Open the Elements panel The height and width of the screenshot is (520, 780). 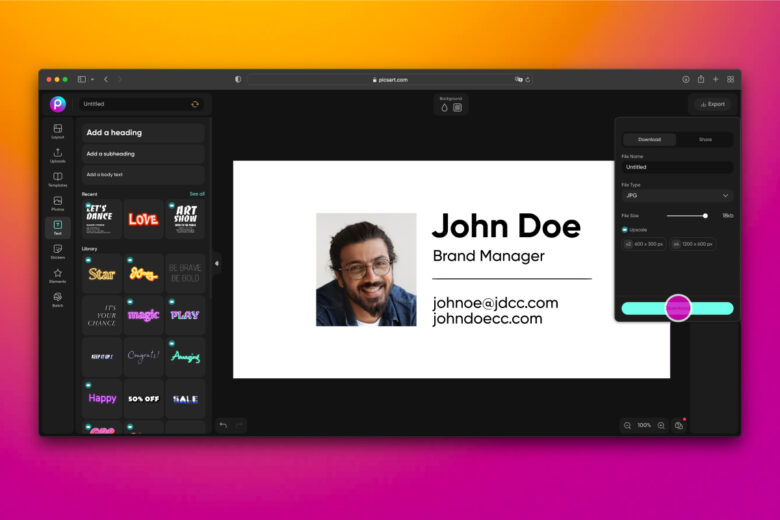(x=58, y=275)
